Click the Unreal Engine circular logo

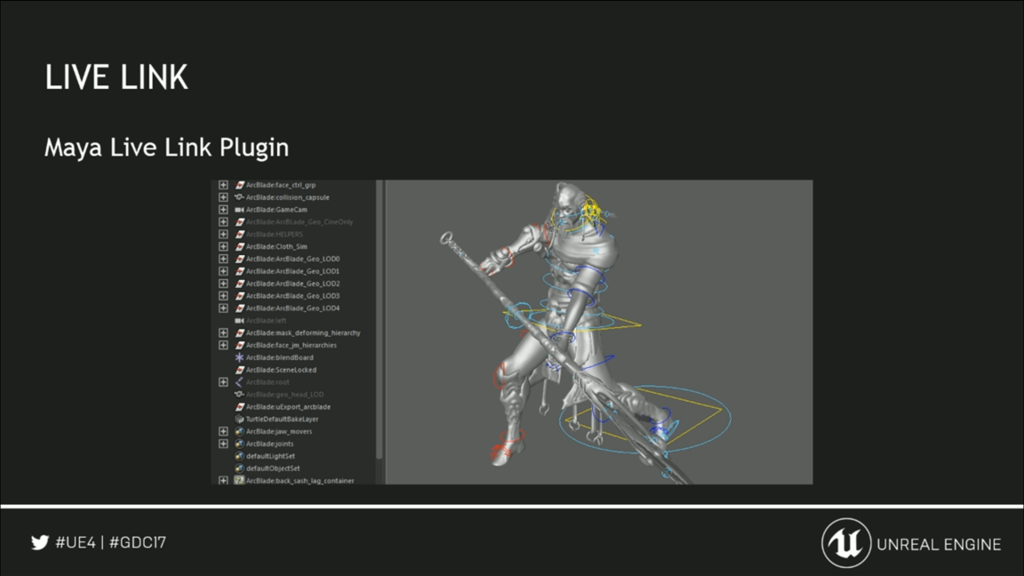(x=846, y=543)
